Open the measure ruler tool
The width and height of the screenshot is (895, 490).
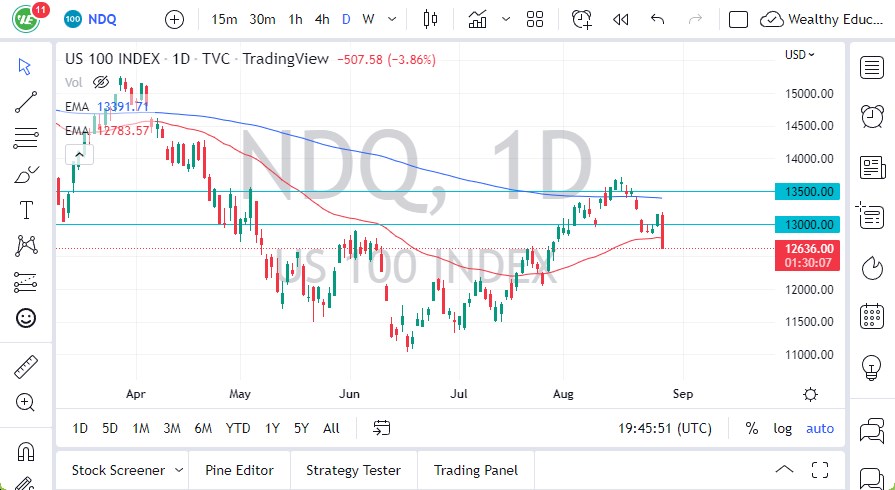pyautogui.click(x=26, y=367)
